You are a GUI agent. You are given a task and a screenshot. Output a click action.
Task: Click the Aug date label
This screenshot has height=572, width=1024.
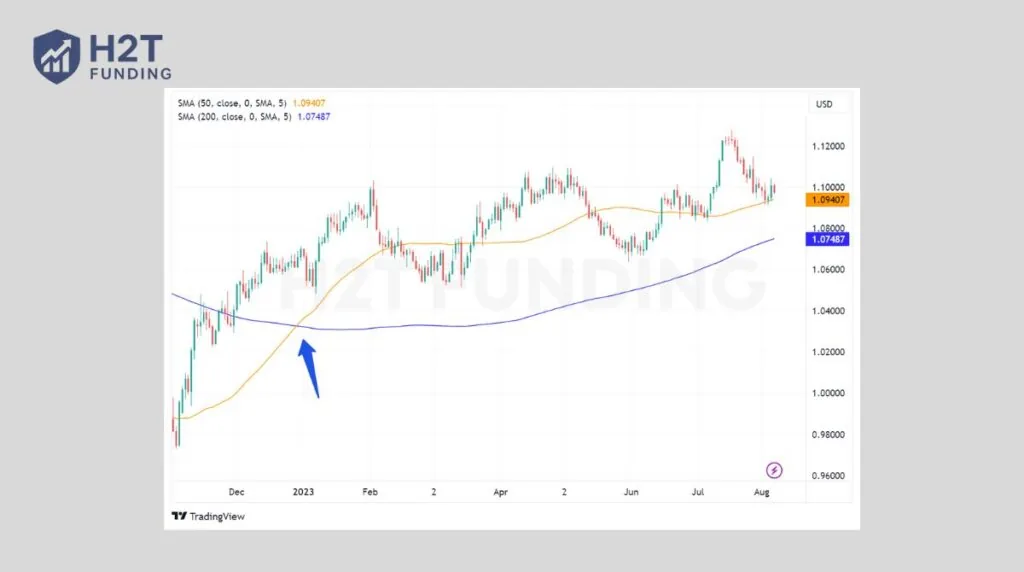coord(761,492)
